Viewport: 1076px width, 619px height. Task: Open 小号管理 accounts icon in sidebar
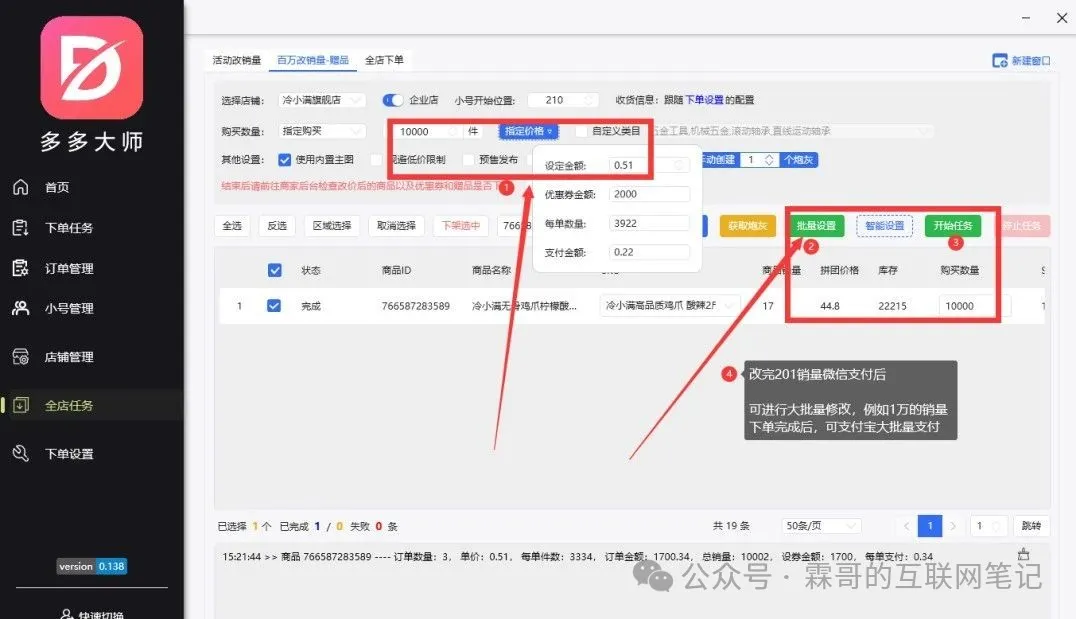(20, 308)
